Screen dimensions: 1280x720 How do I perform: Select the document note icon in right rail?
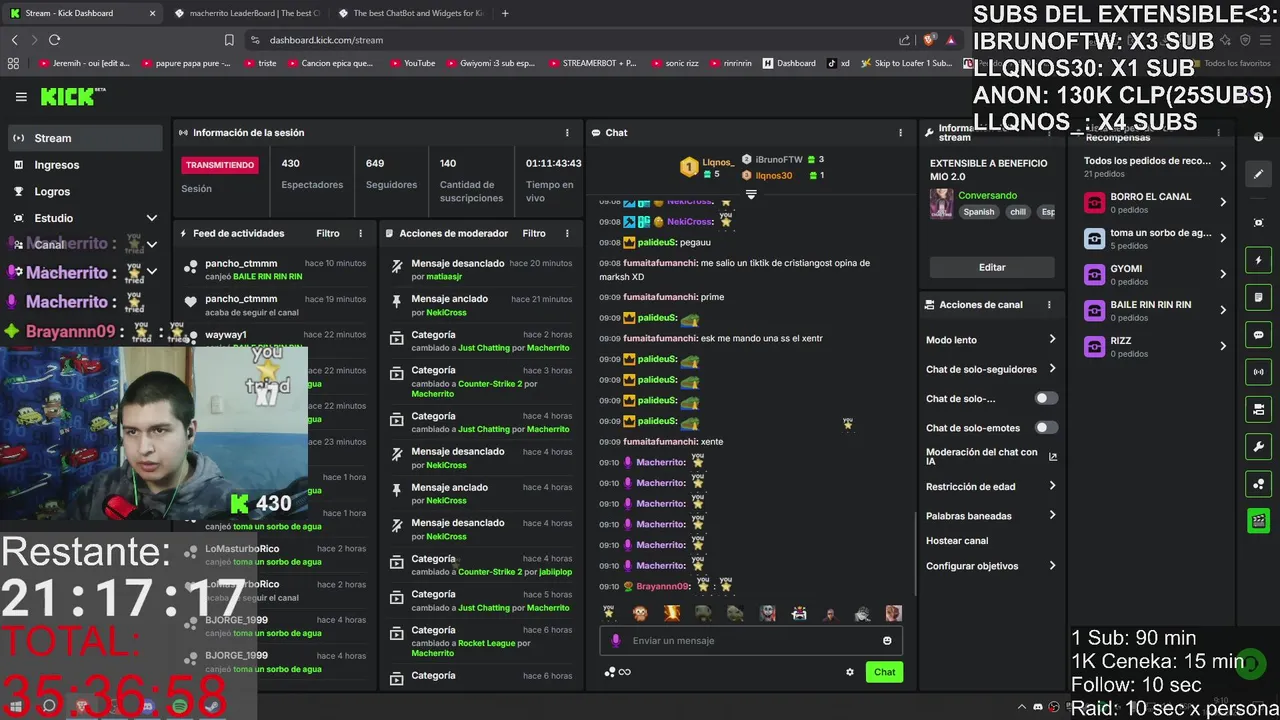pos(1259,298)
